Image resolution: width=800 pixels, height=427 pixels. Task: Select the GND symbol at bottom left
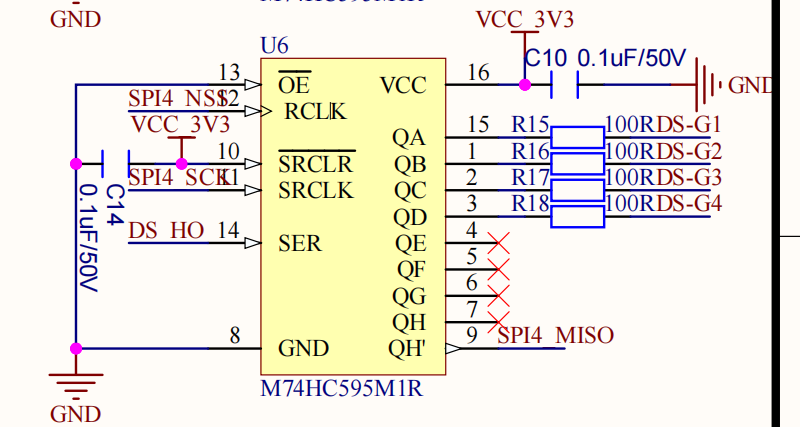(76, 387)
